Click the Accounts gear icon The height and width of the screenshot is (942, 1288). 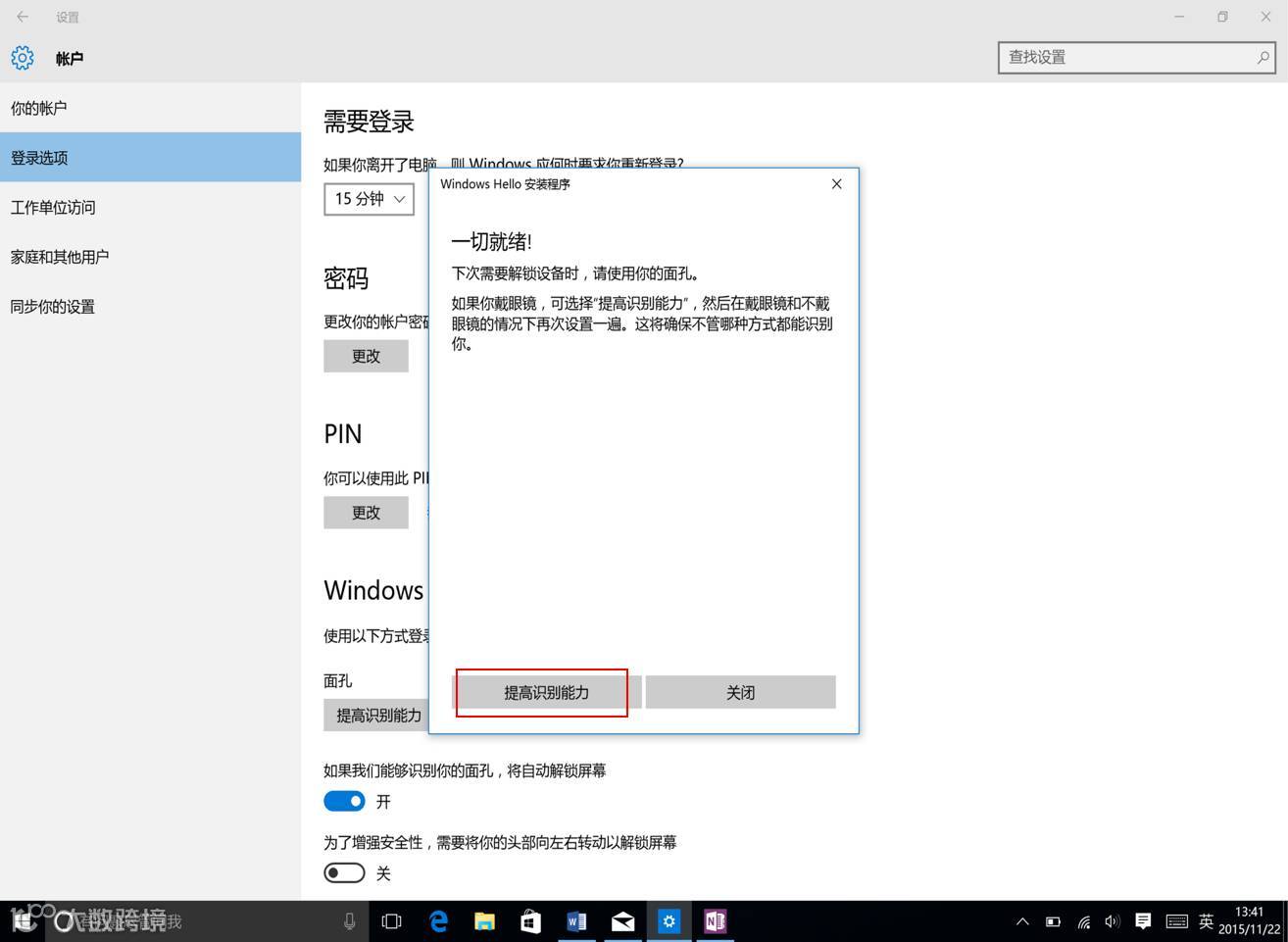23,58
